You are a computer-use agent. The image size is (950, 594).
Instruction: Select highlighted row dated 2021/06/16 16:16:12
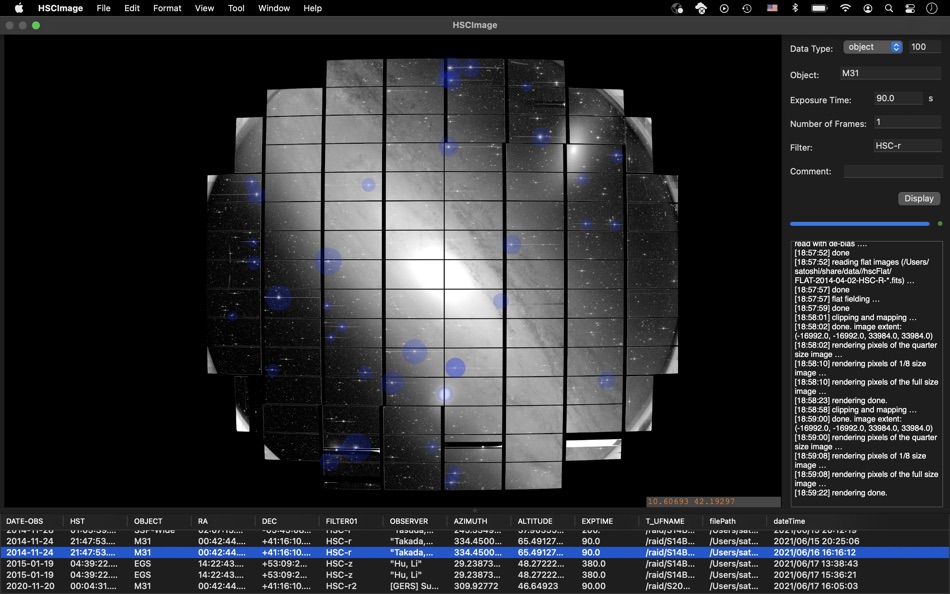(475, 552)
